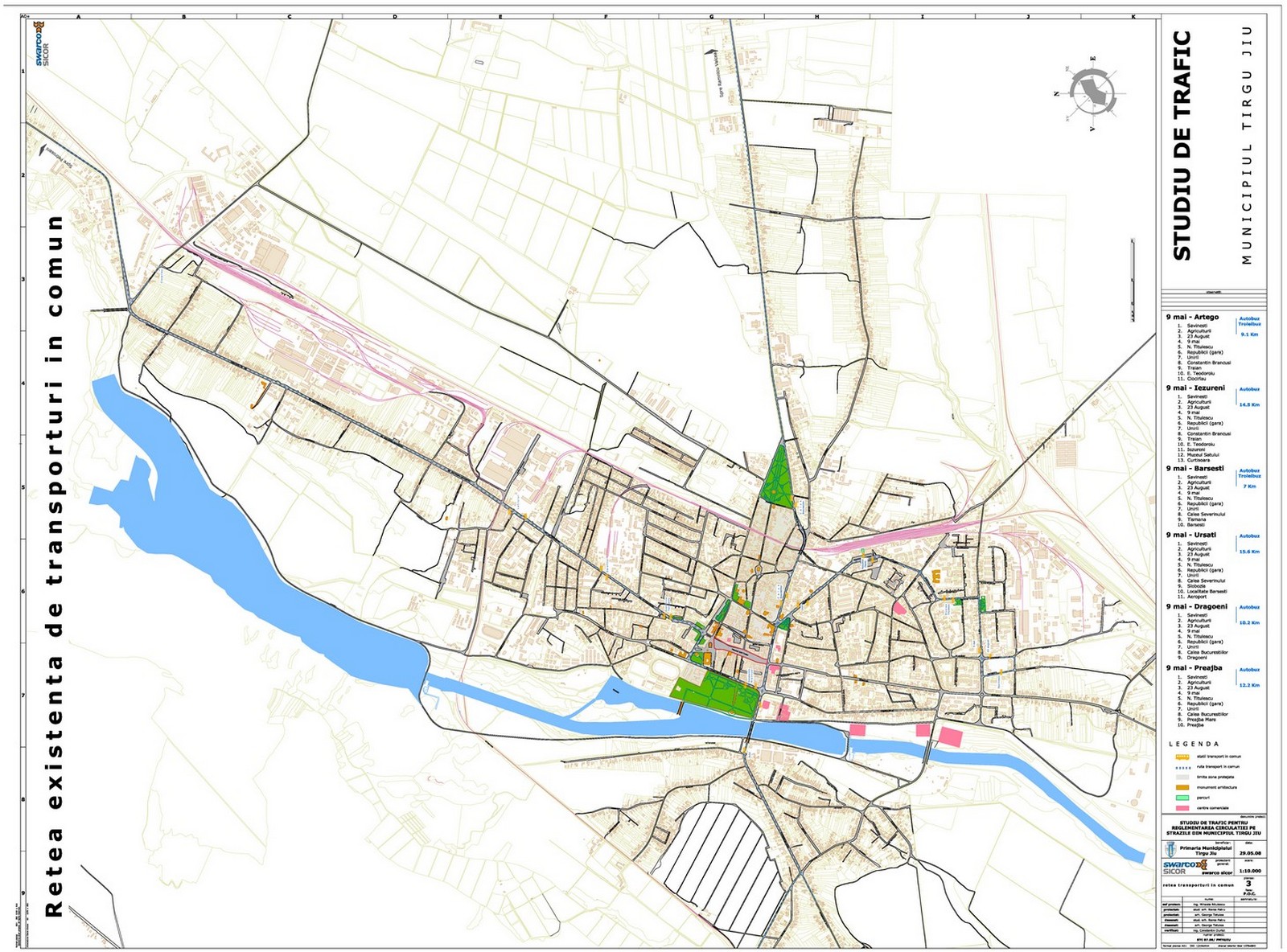1287x952 pixels.
Task: Click the "9 mai - Artego" route heading
Action: pyautogui.click(x=1192, y=318)
